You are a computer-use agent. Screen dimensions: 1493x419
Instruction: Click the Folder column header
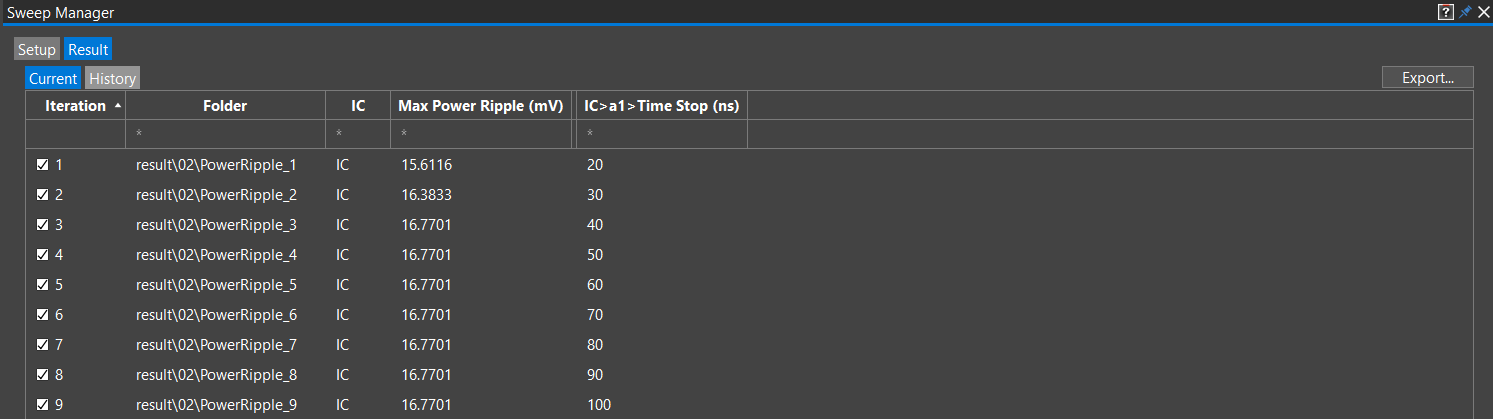pyautogui.click(x=225, y=105)
